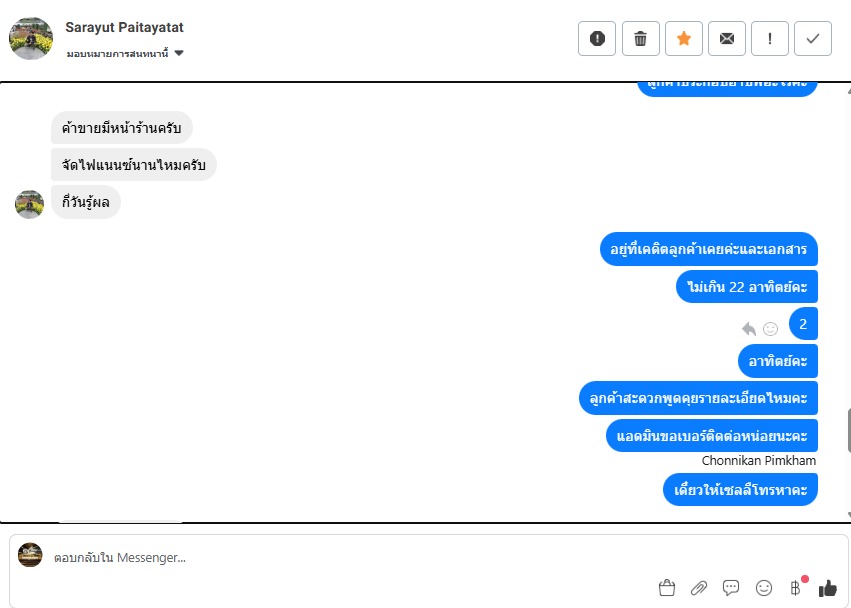Screen dimensions: 851x608
Task: Mark conversation unread with envelope icon
Action: pos(727,39)
